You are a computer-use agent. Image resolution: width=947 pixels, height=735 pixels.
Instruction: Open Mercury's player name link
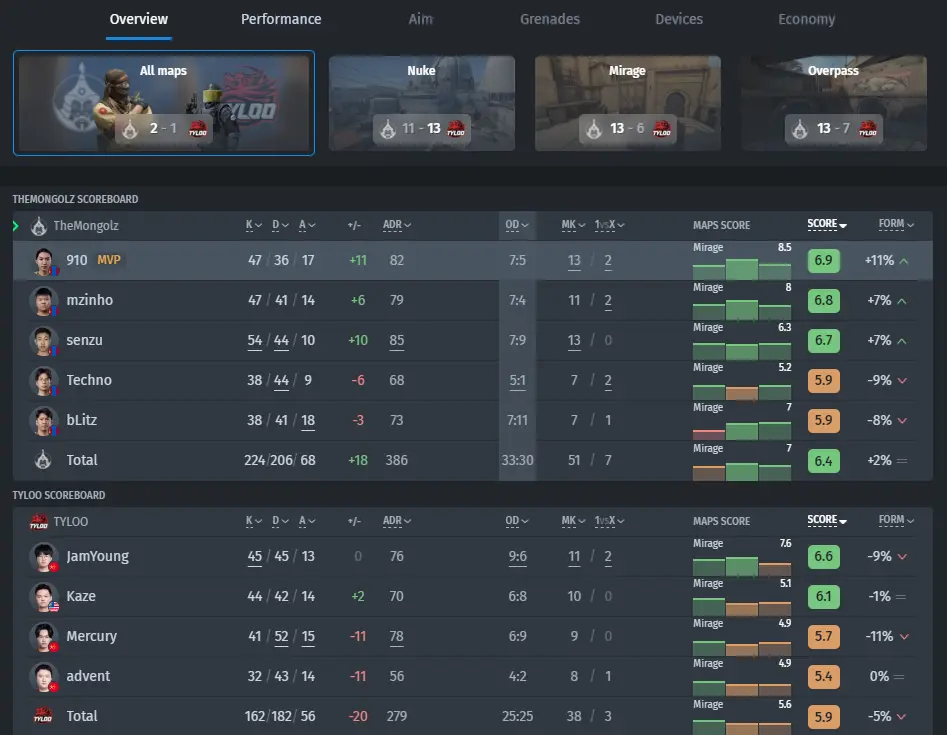point(91,636)
